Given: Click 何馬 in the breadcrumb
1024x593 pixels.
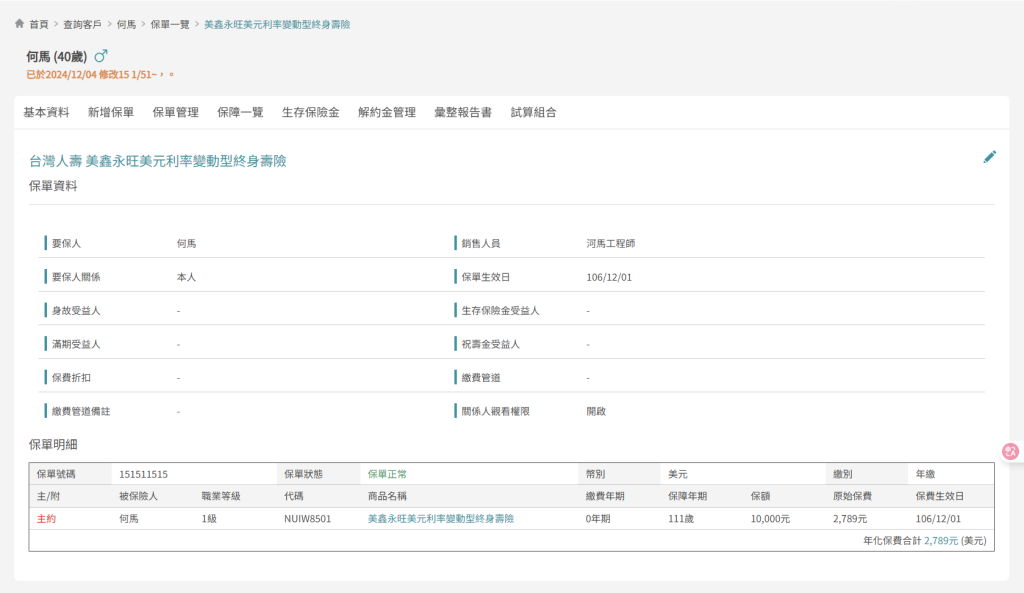Looking at the screenshot, I should (x=126, y=24).
